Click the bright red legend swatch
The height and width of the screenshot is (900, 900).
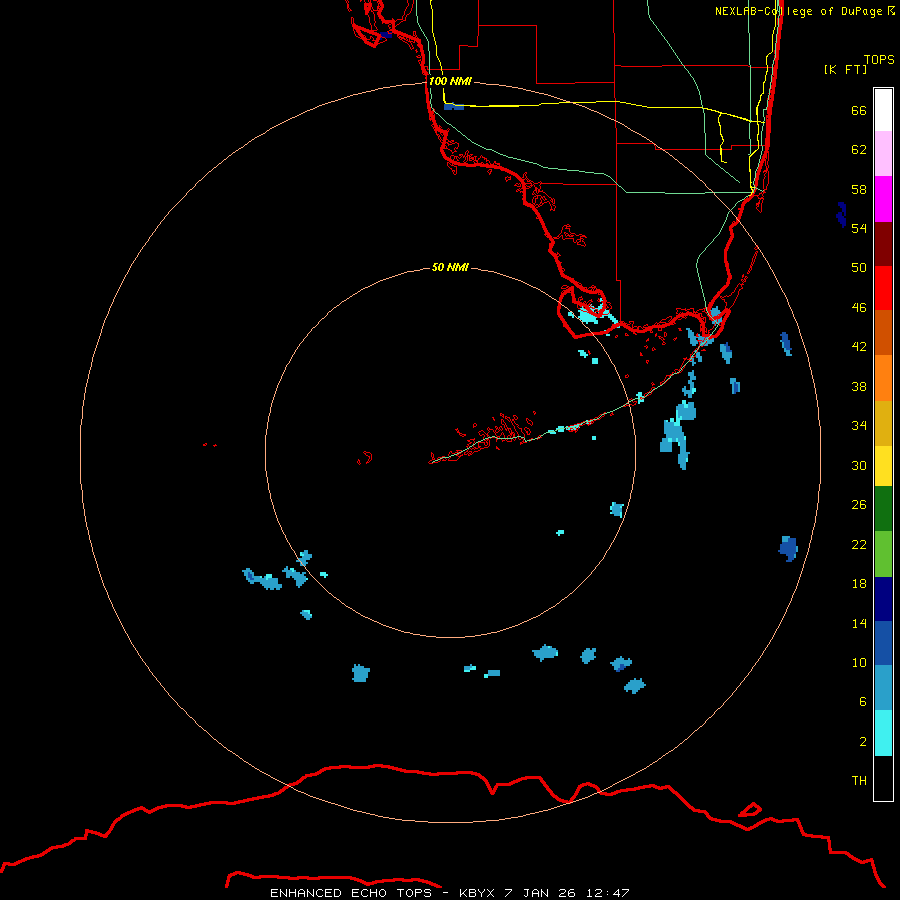(883, 288)
